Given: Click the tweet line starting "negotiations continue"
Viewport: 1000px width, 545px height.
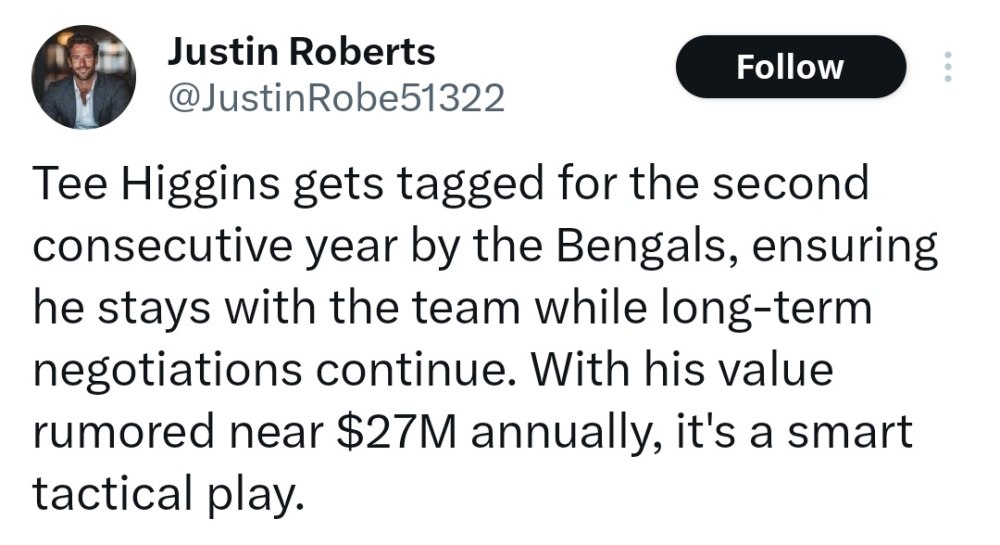Looking at the screenshot, I should pyautogui.click(x=432, y=371).
